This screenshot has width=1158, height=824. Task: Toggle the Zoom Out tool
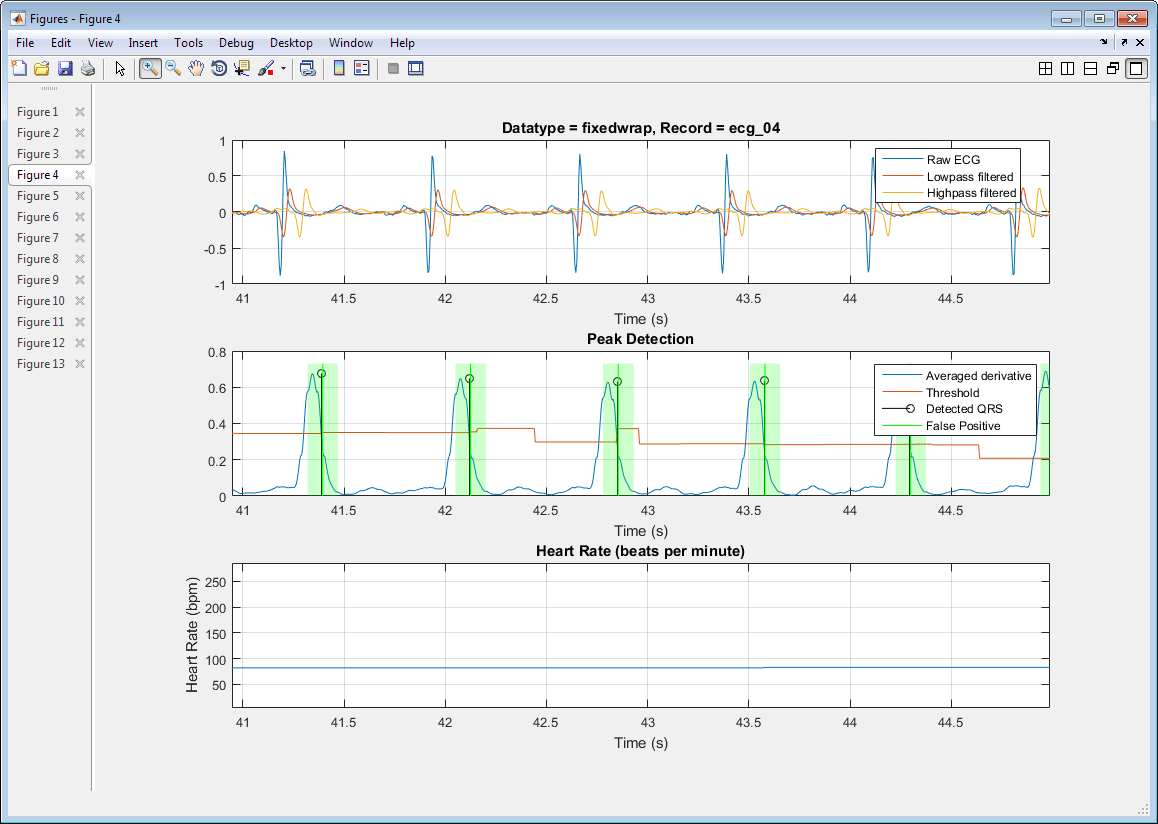coord(173,68)
